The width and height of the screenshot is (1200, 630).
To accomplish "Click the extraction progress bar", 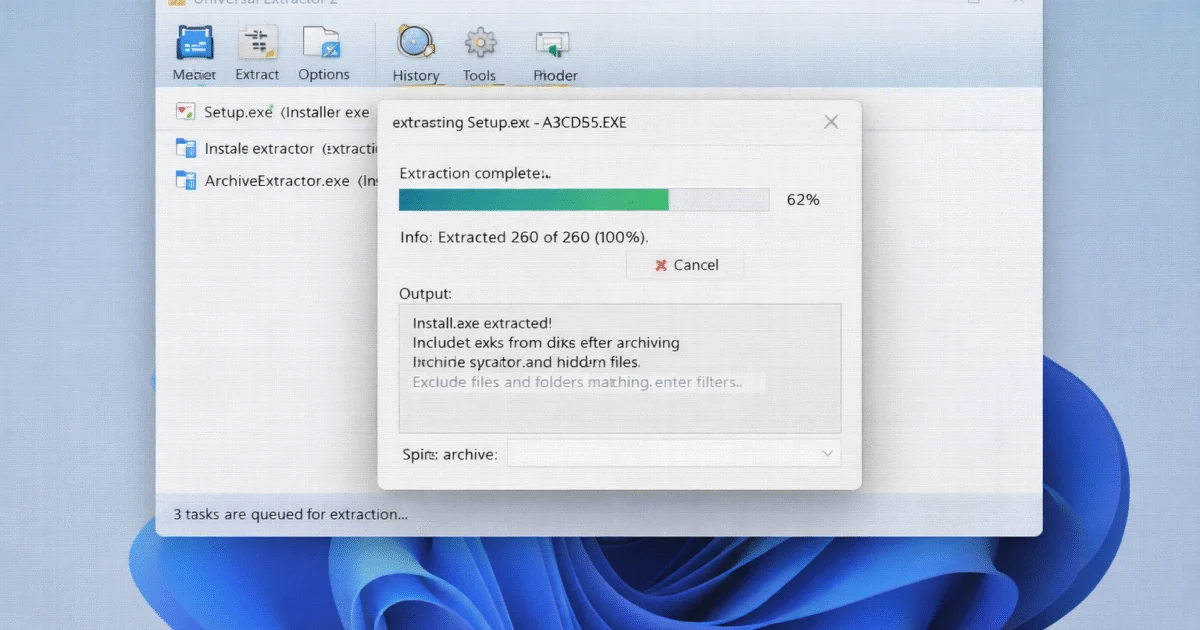I will click(584, 199).
